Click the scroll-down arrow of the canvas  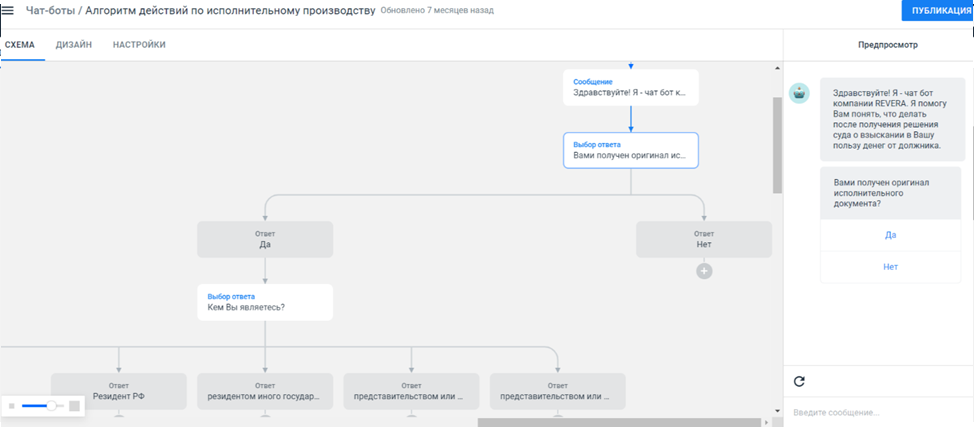777,410
